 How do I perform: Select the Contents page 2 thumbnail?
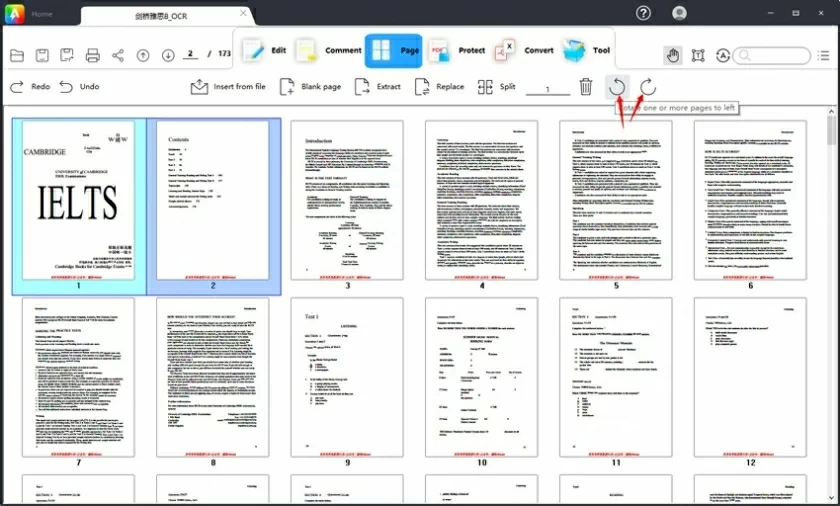pos(213,200)
